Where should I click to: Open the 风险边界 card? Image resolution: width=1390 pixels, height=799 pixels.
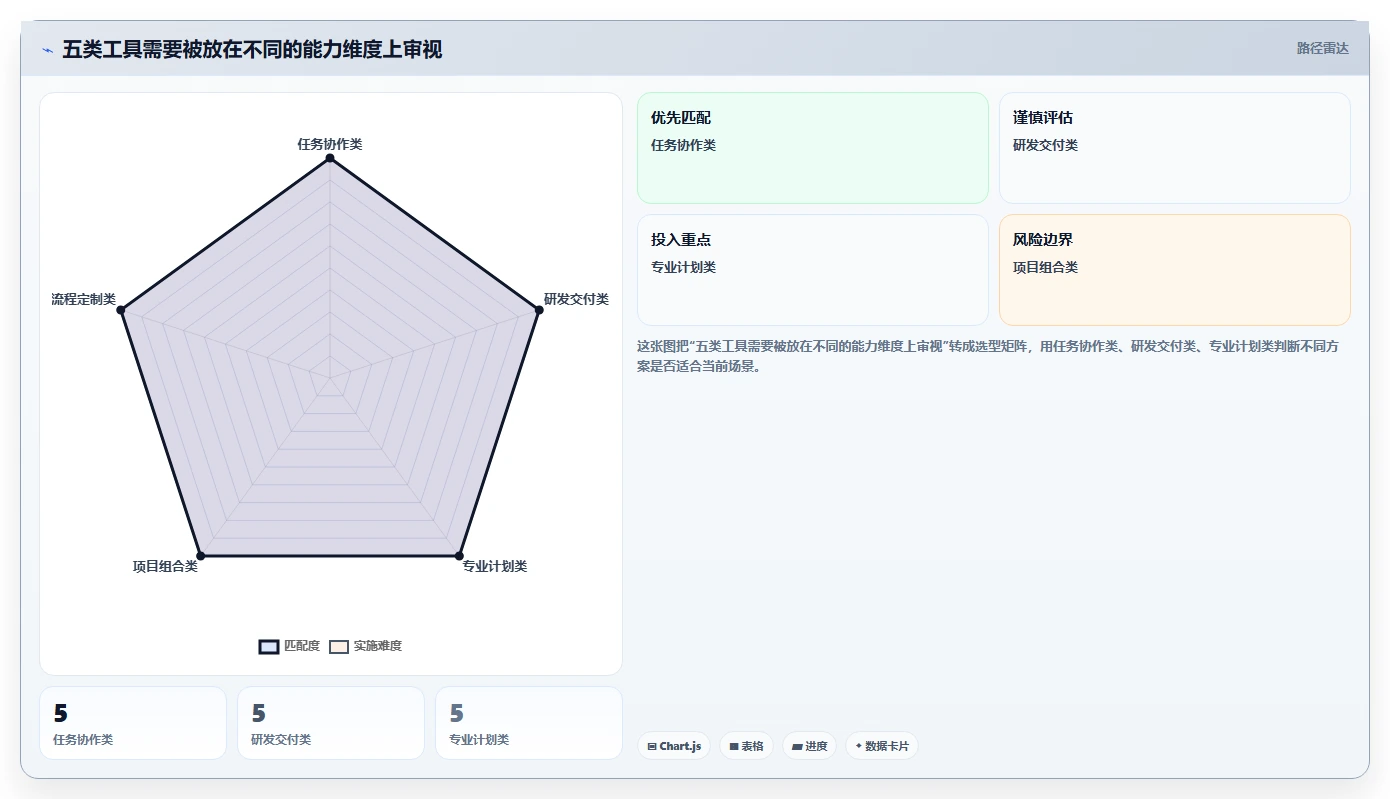[1175, 270]
